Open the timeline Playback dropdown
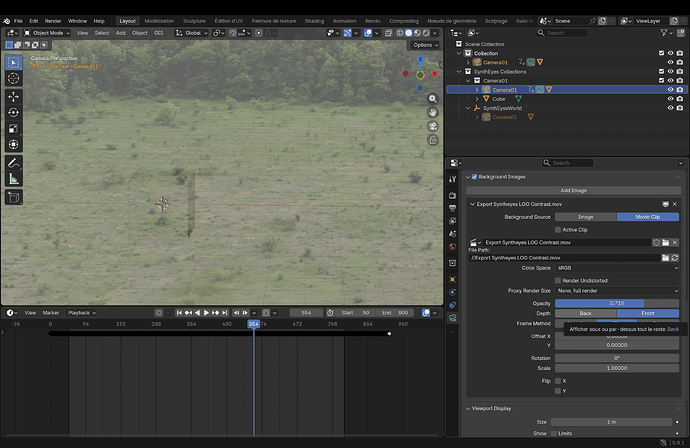690x448 pixels. pyautogui.click(x=82, y=313)
